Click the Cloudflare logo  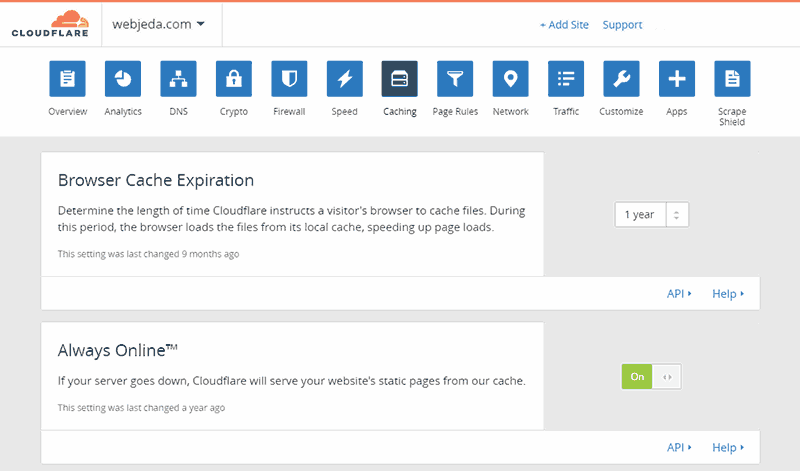coord(50,23)
